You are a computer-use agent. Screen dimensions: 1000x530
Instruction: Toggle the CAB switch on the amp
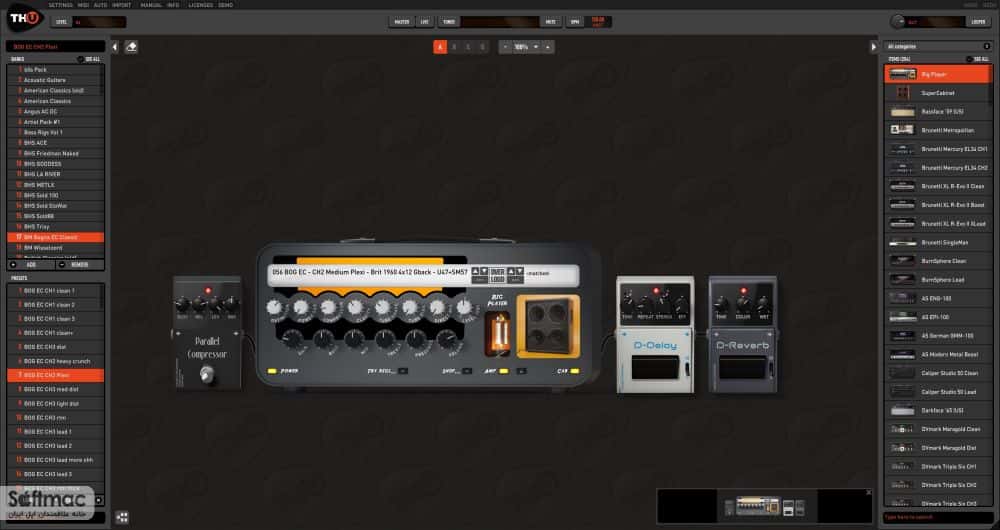[x=575, y=371]
